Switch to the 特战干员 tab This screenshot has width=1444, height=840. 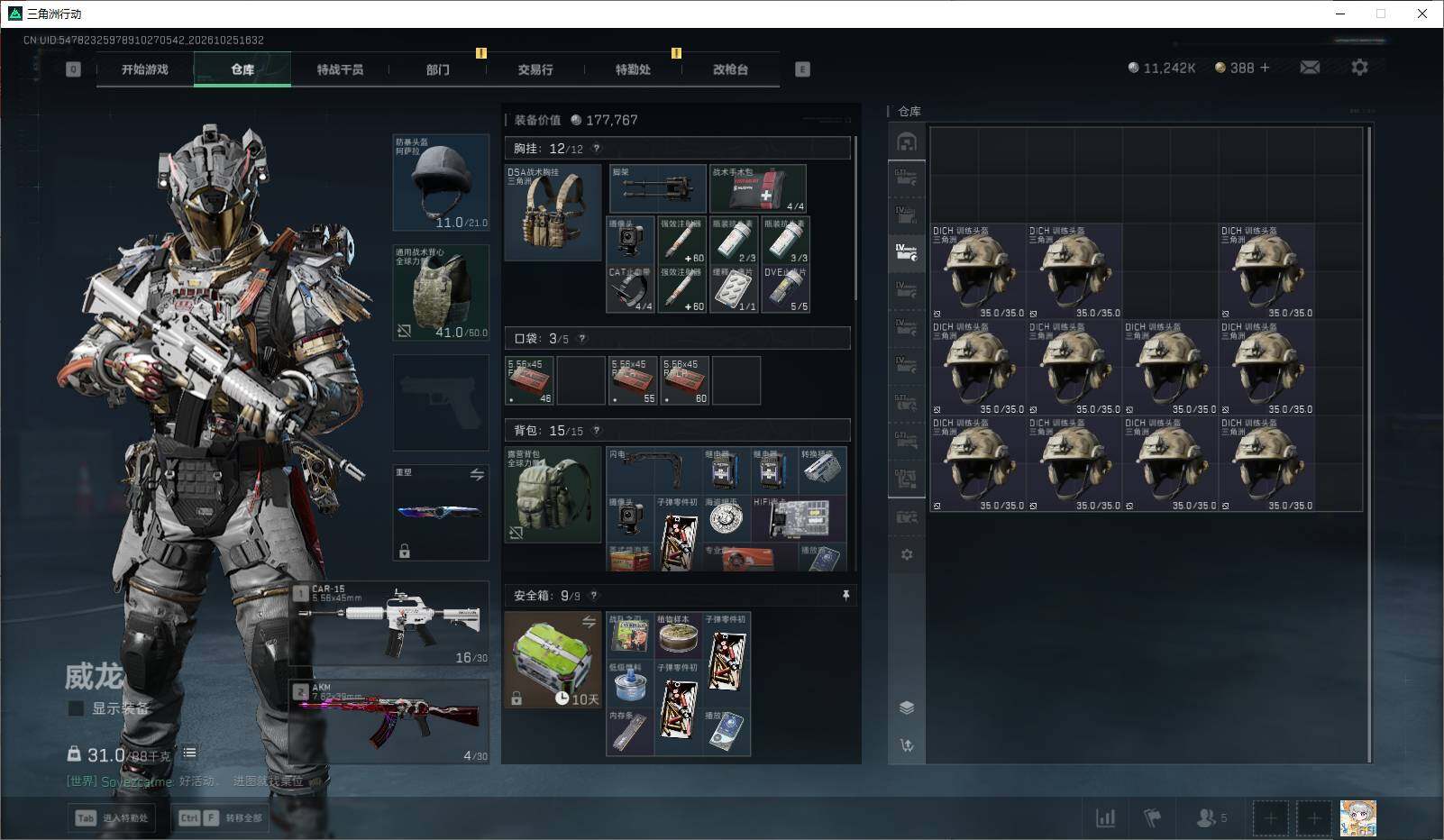tap(340, 69)
